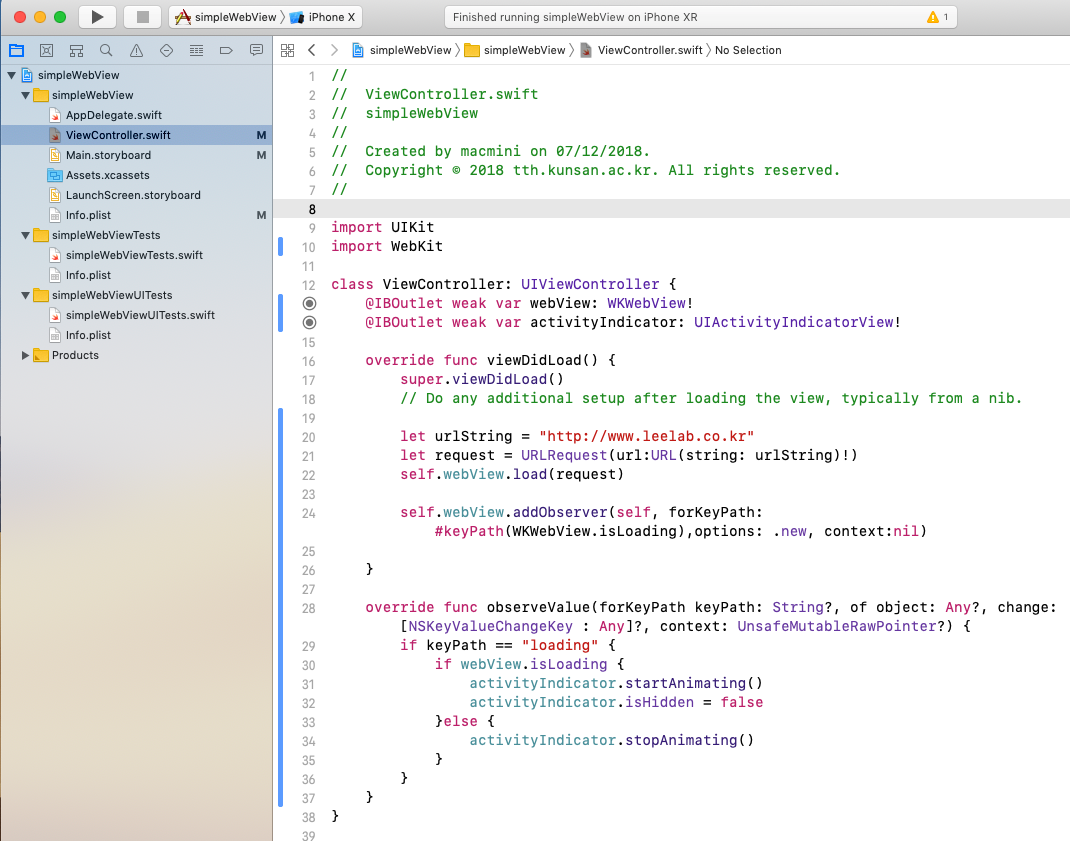Select the iPhone X run destination

click(326, 17)
